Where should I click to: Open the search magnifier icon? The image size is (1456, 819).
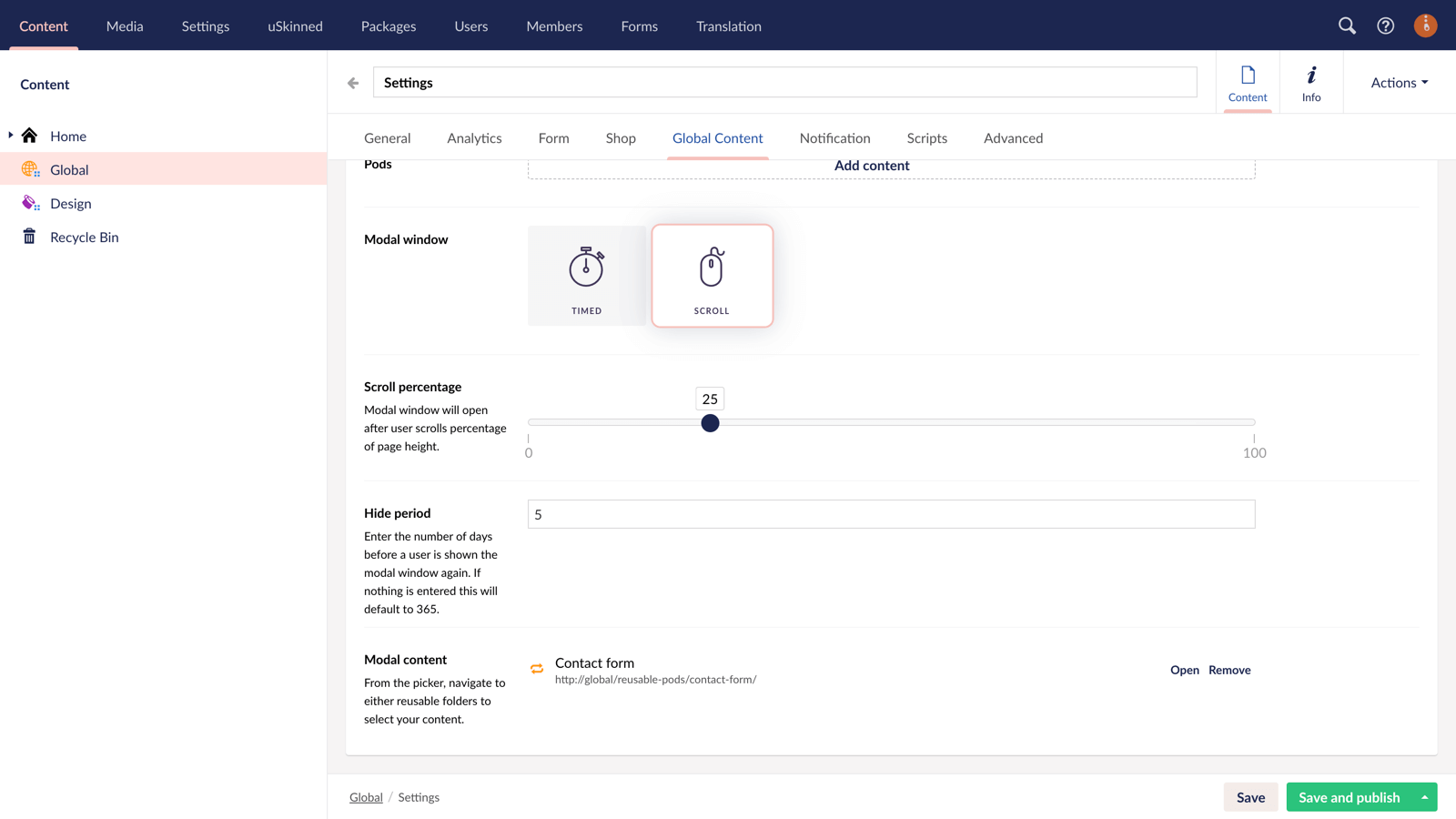click(x=1347, y=25)
